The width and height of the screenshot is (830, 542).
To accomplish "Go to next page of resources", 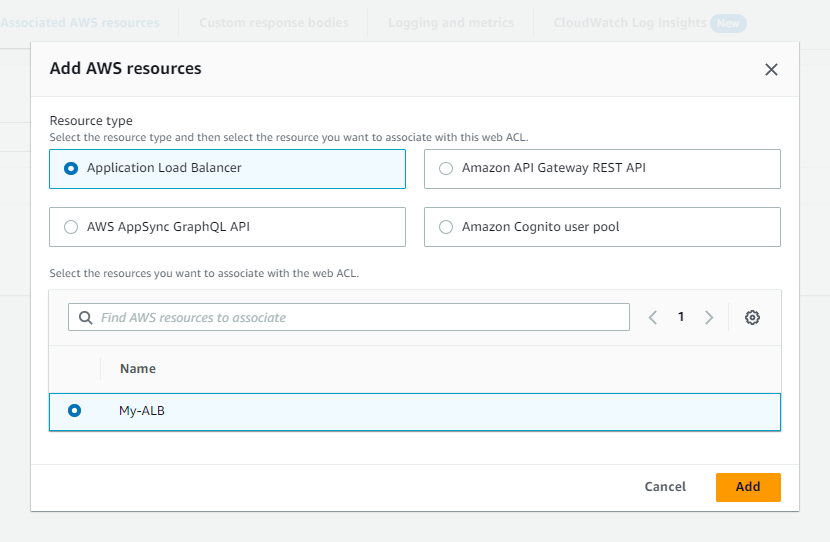I will point(709,318).
